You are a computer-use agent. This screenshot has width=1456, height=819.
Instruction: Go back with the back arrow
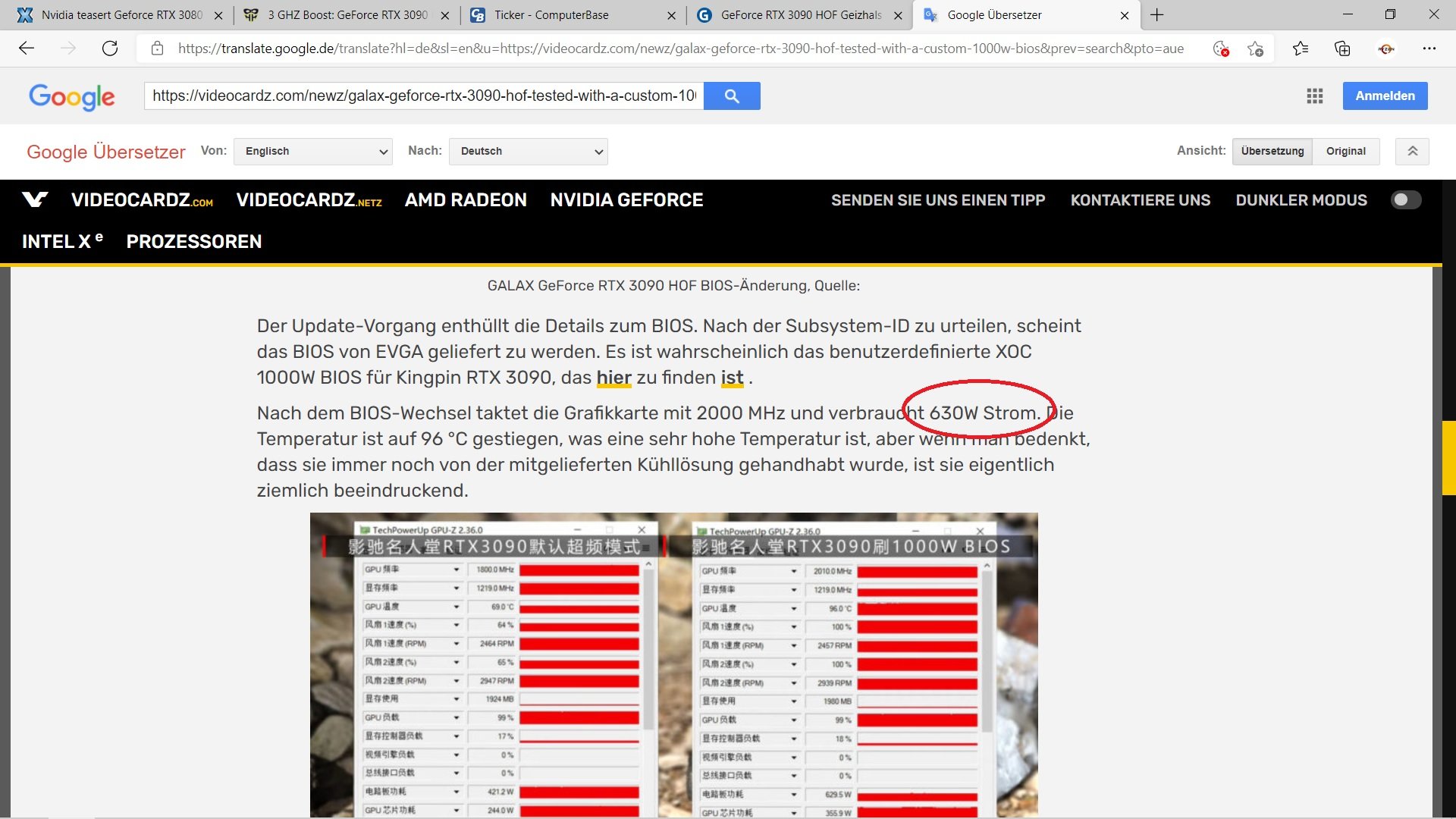(x=27, y=49)
